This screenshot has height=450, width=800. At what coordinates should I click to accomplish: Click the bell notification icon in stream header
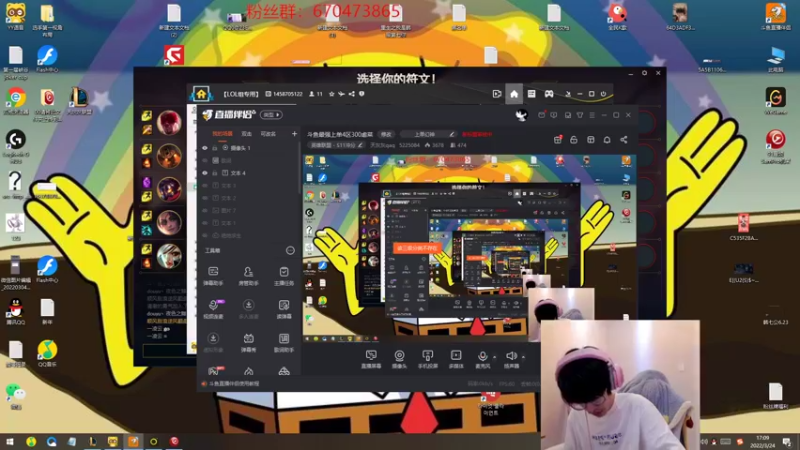[x=607, y=140]
